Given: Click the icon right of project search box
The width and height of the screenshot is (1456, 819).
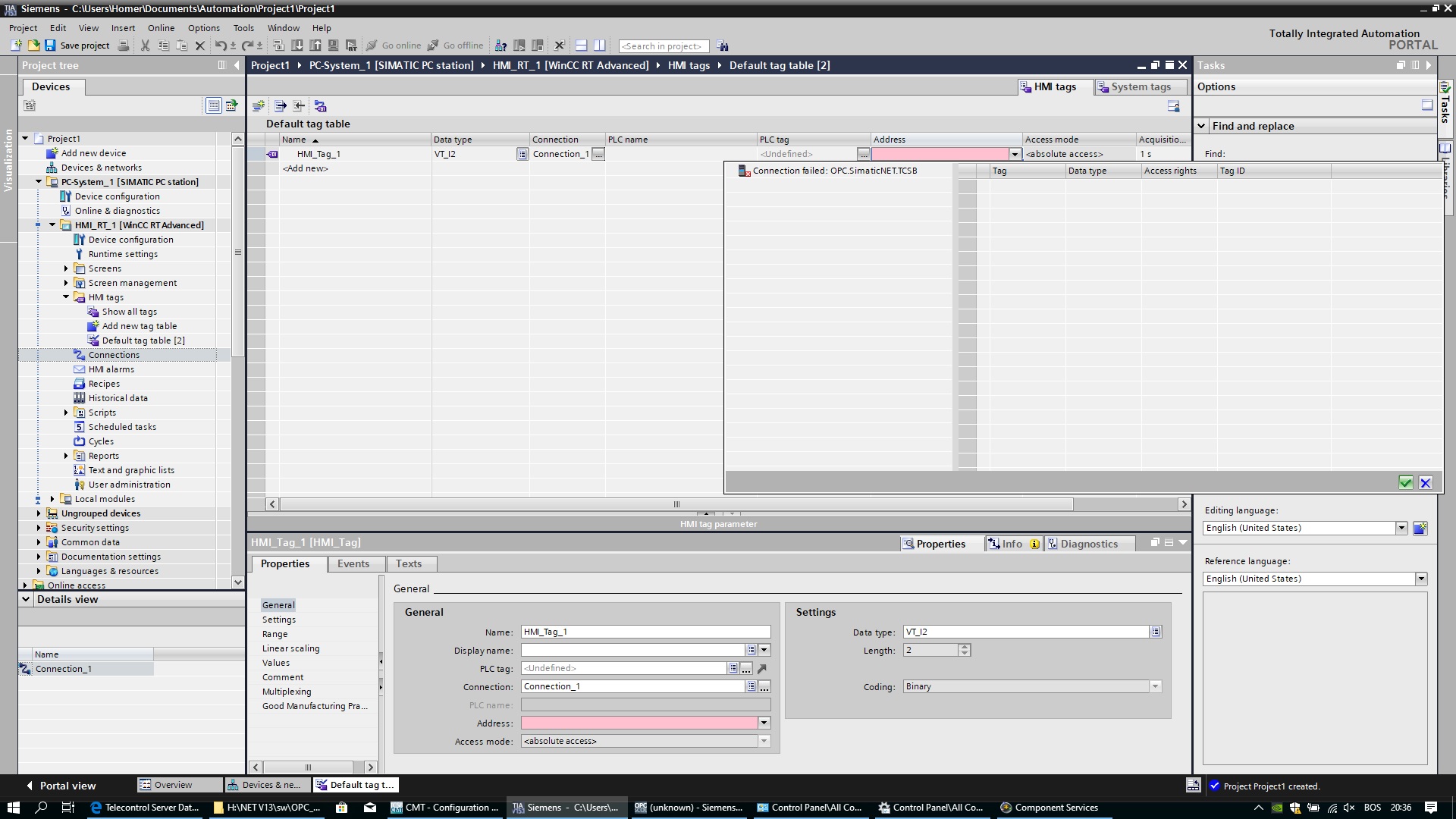Looking at the screenshot, I should click(x=722, y=45).
